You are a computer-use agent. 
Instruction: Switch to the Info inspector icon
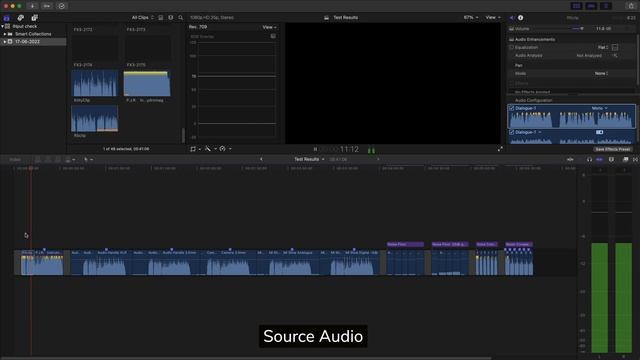click(x=520, y=18)
